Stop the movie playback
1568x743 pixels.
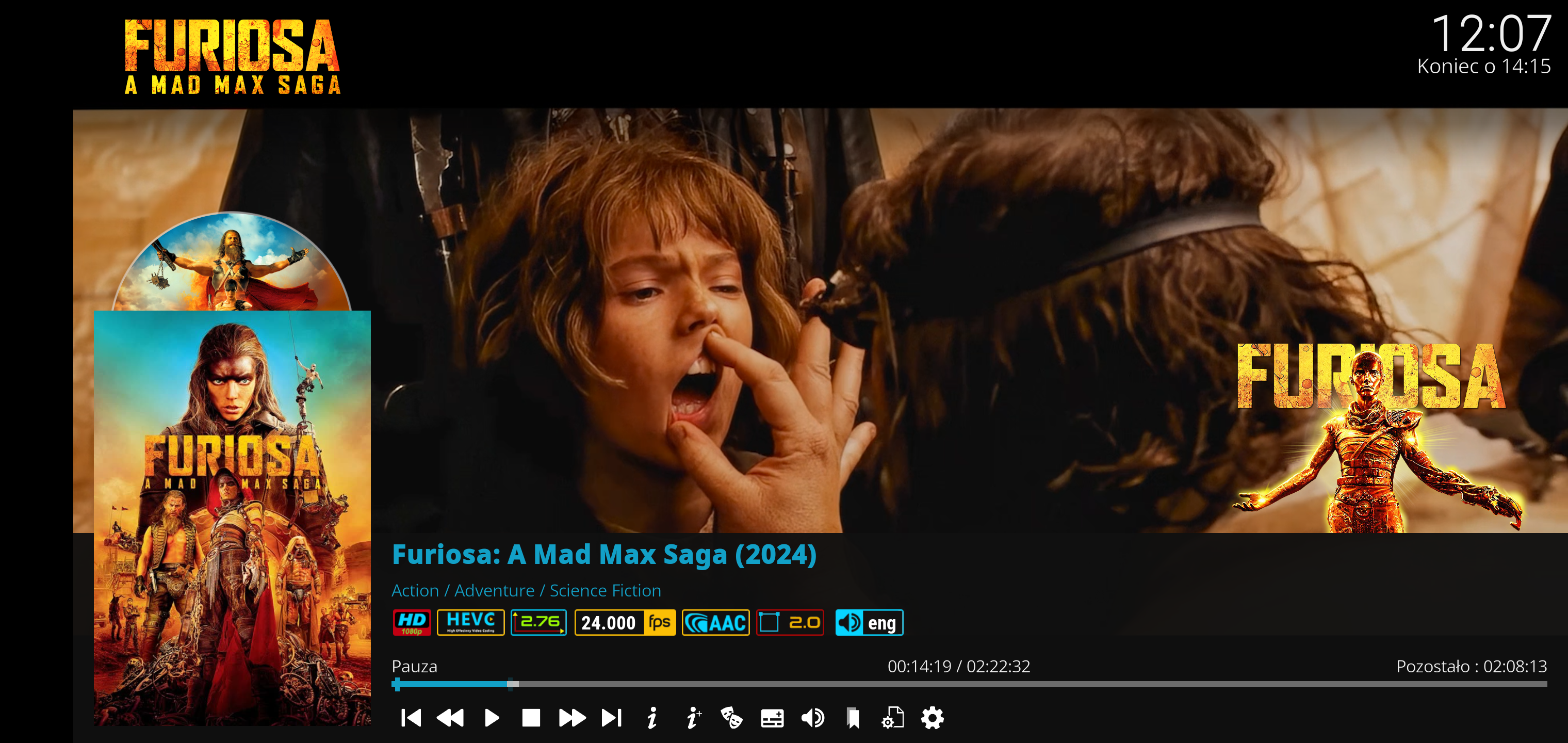[531, 718]
